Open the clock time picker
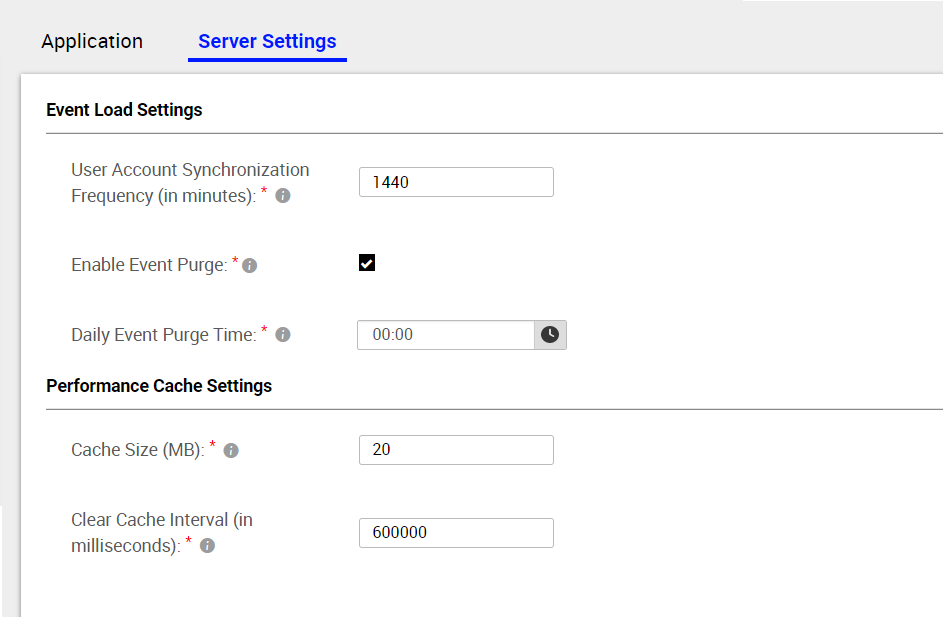The height and width of the screenshot is (617, 943). (550, 335)
